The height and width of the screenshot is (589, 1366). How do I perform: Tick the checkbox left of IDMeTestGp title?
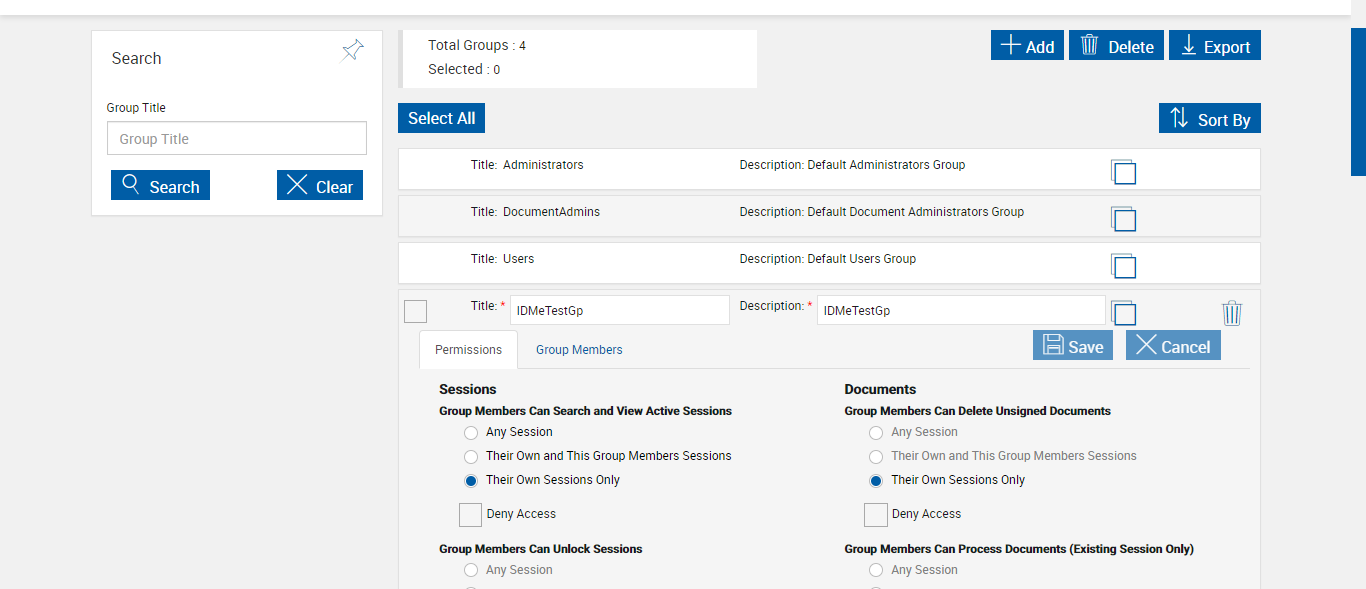[x=415, y=311]
